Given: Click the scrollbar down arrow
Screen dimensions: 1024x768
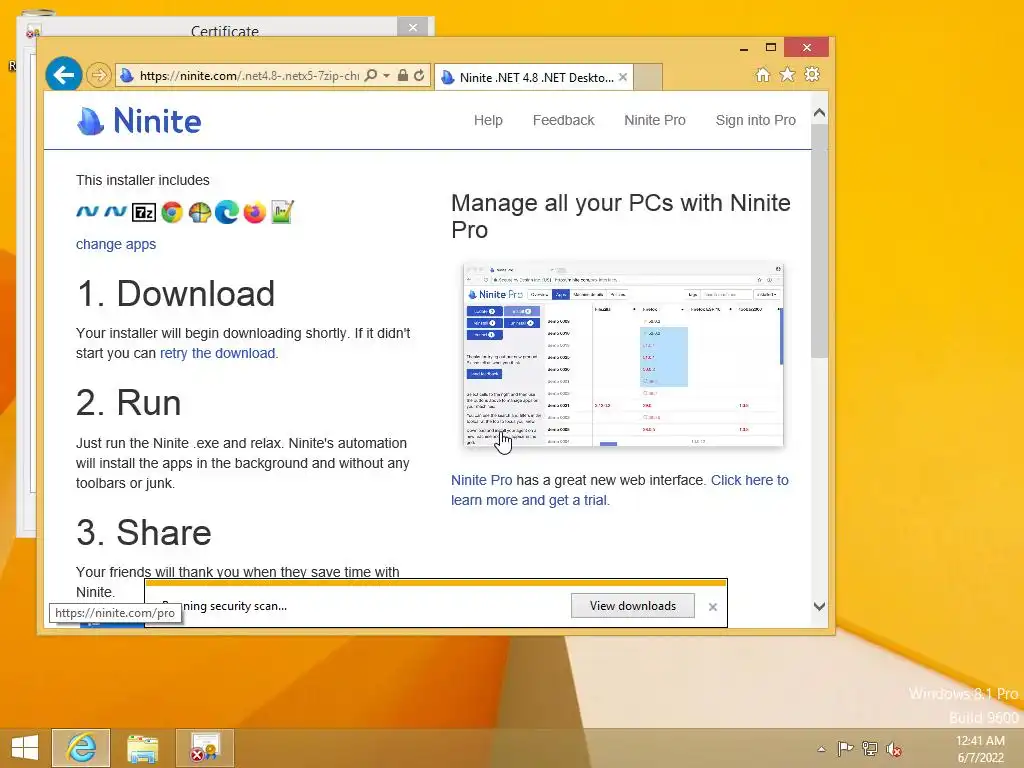Looking at the screenshot, I should [820, 606].
